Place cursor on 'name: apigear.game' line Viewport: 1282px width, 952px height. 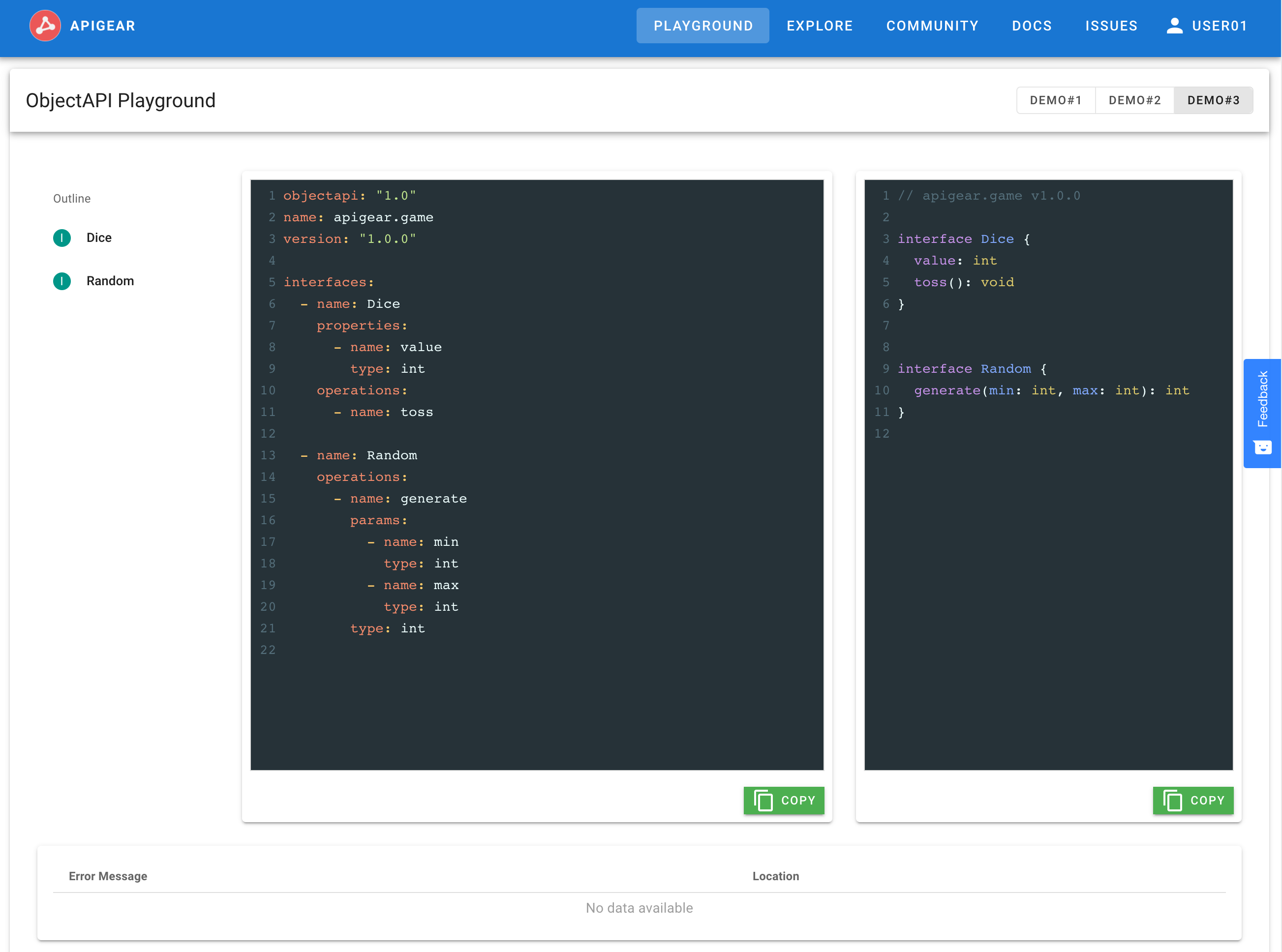point(358,217)
